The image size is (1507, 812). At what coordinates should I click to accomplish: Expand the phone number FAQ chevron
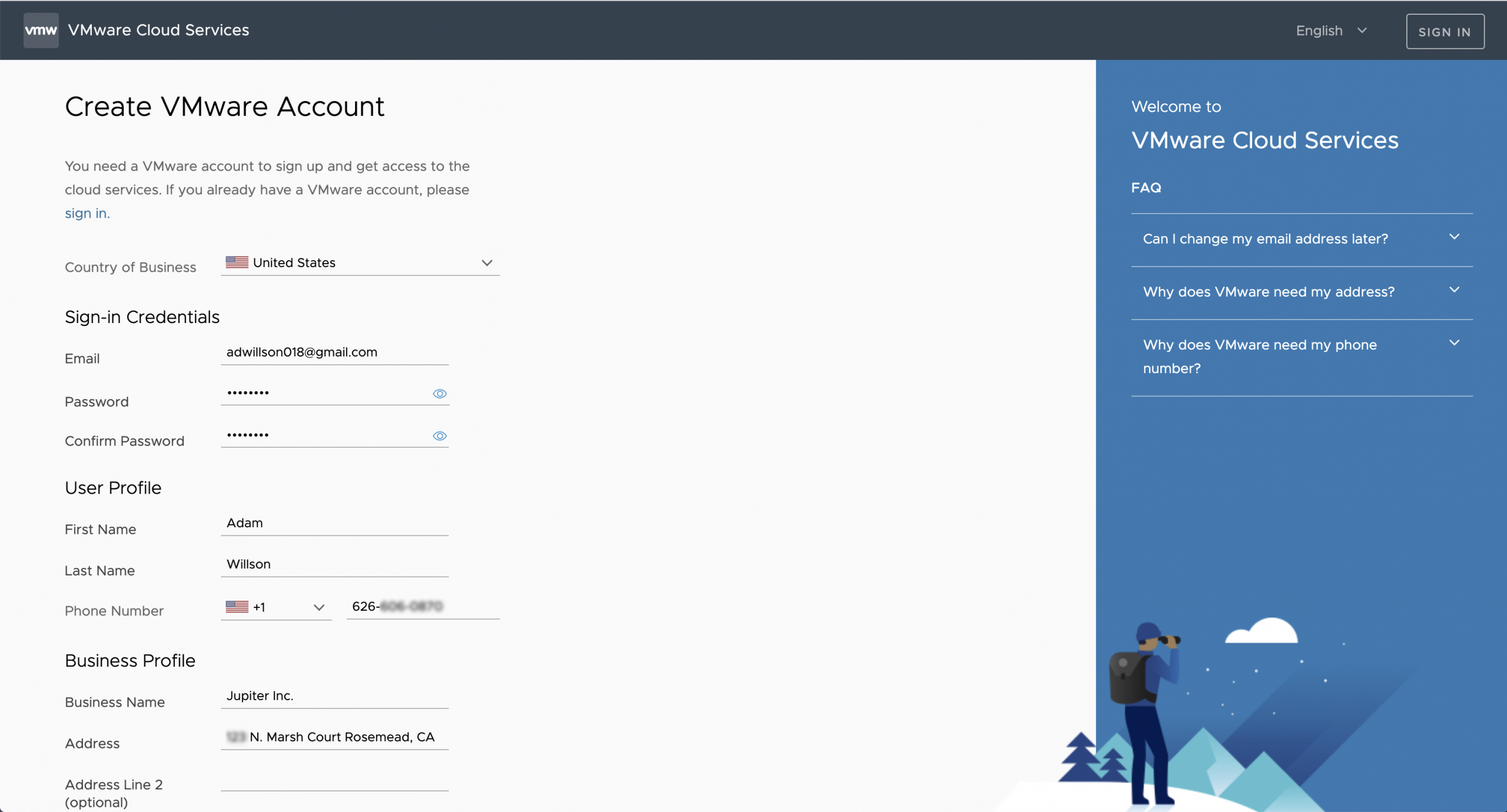[1453, 343]
